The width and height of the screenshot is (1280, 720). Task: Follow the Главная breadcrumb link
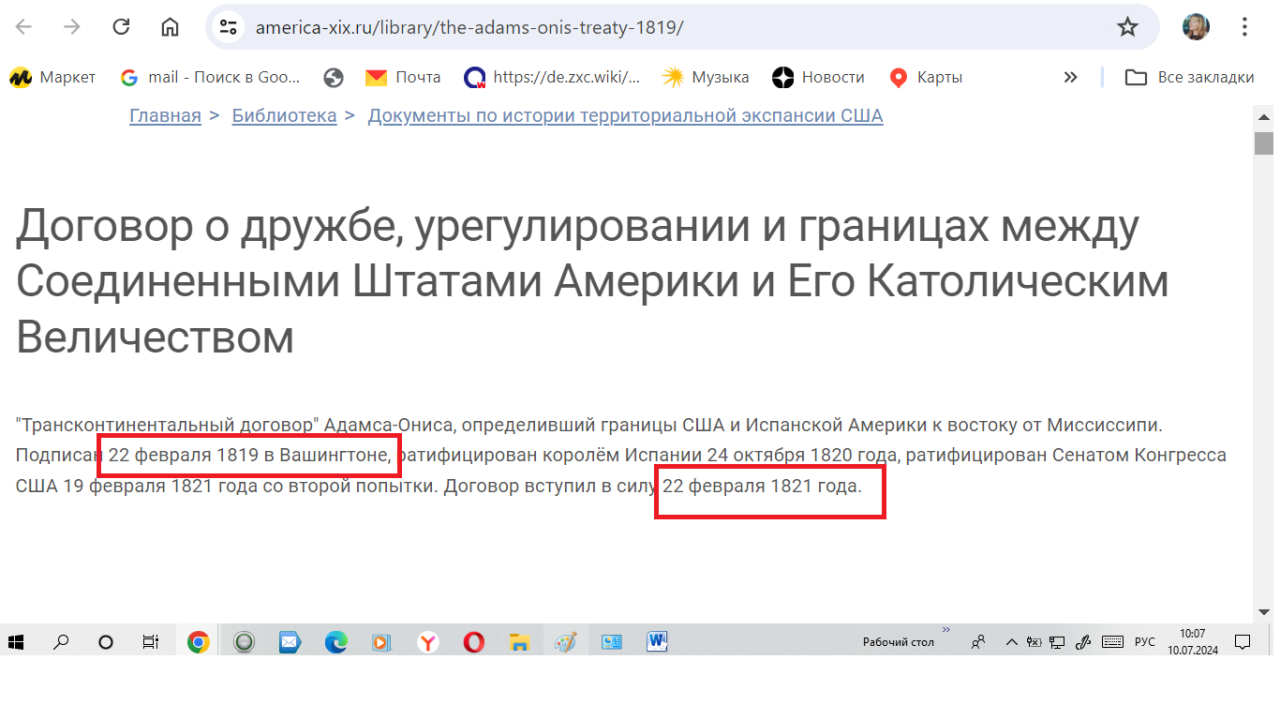[x=165, y=116]
